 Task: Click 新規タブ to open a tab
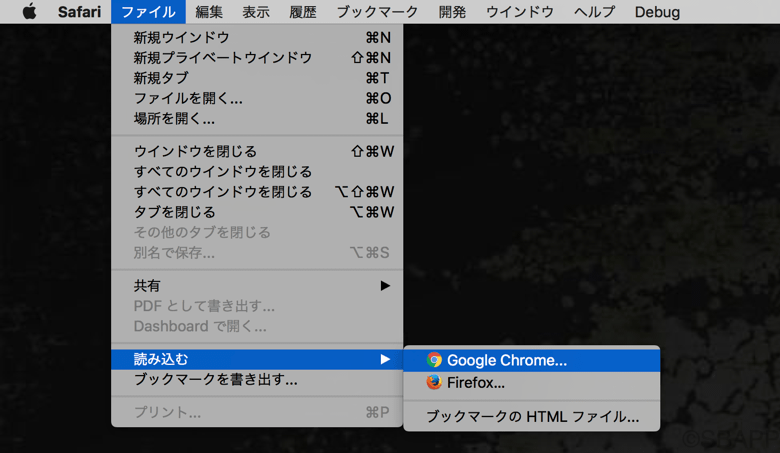point(161,78)
